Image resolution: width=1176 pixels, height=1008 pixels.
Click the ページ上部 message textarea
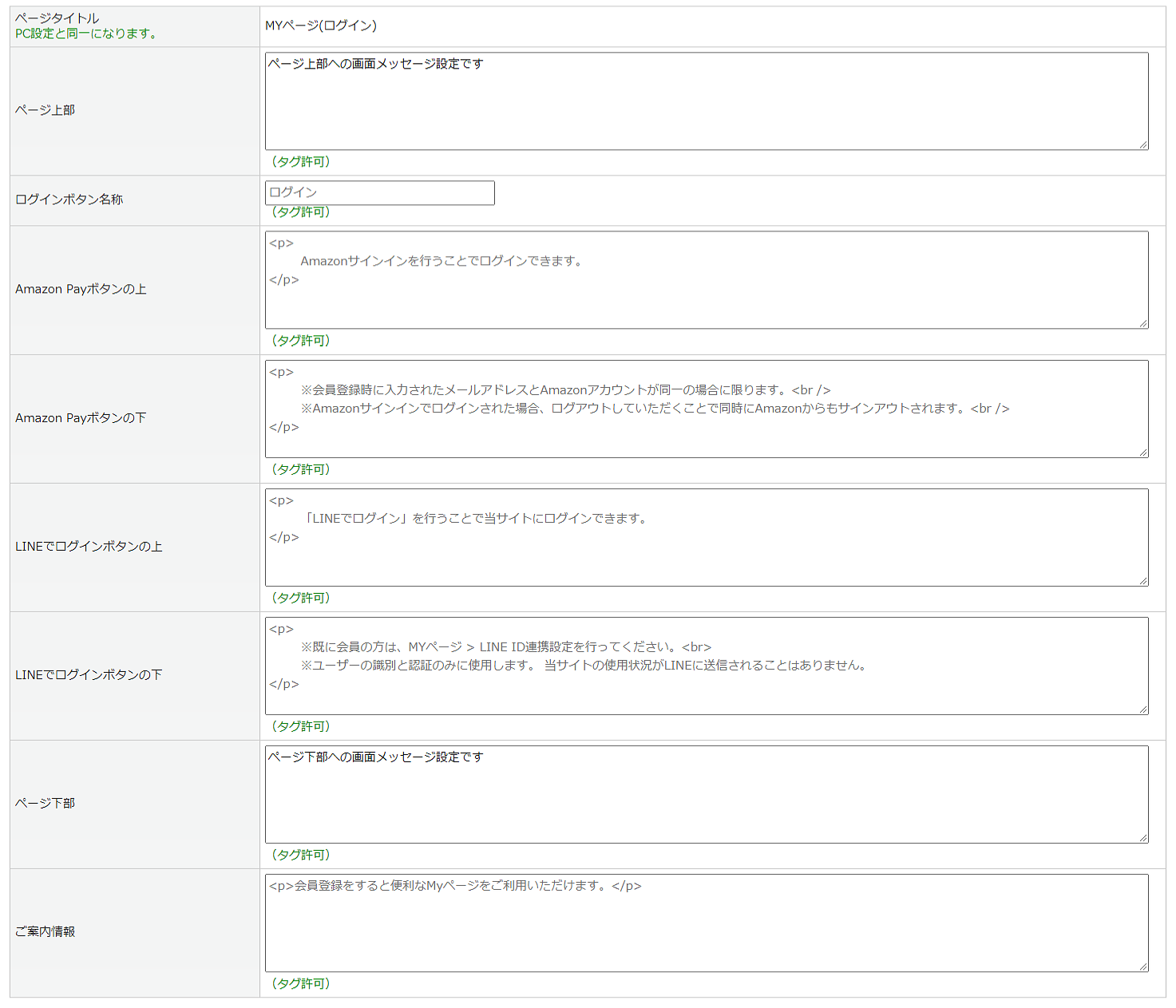coord(707,101)
